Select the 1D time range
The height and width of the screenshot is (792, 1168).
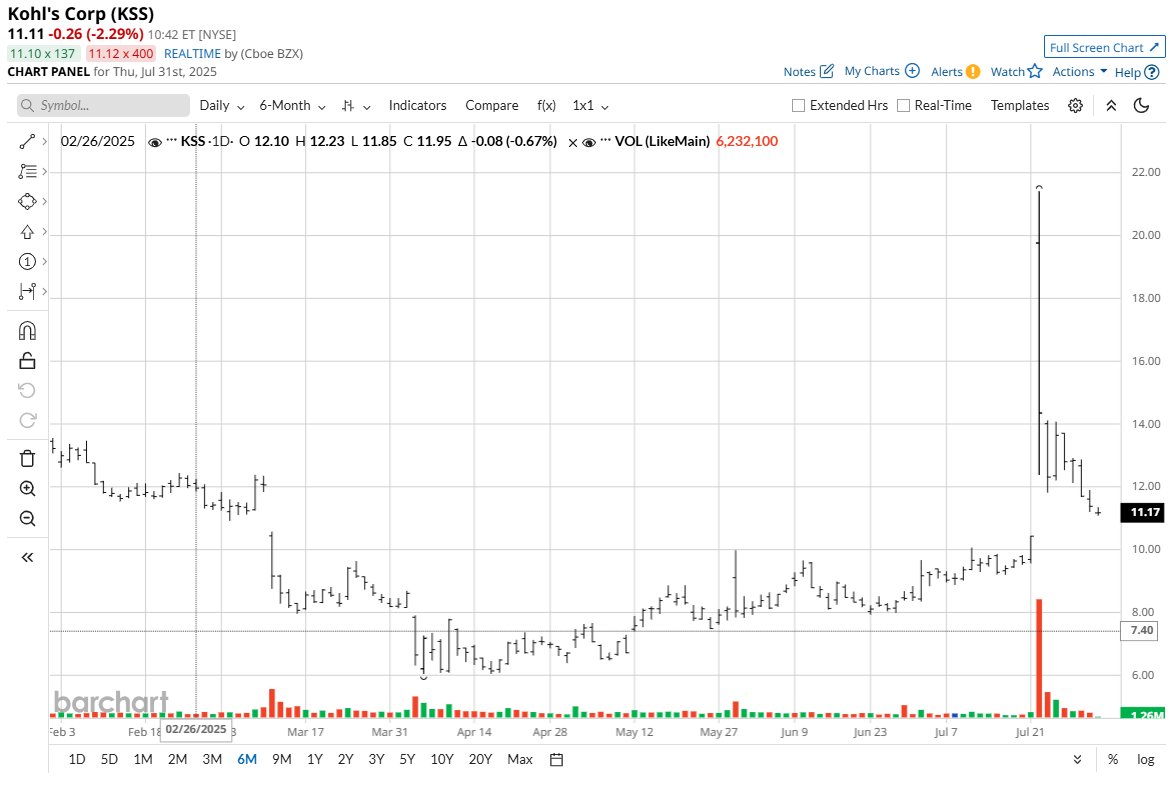tap(77, 760)
